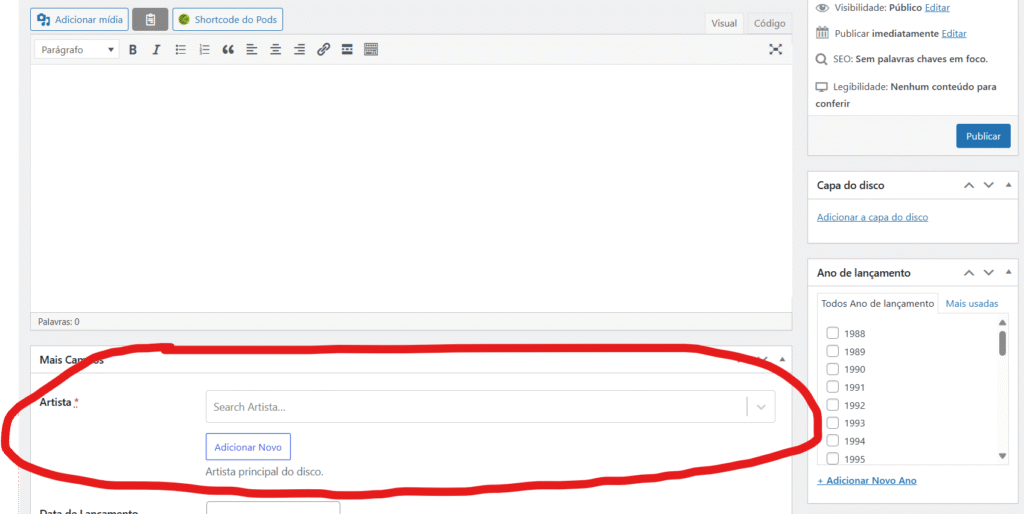Viewport: 1024px width, 514px height.
Task: Toggle bold formatting in editor toolbar
Action: (132, 50)
